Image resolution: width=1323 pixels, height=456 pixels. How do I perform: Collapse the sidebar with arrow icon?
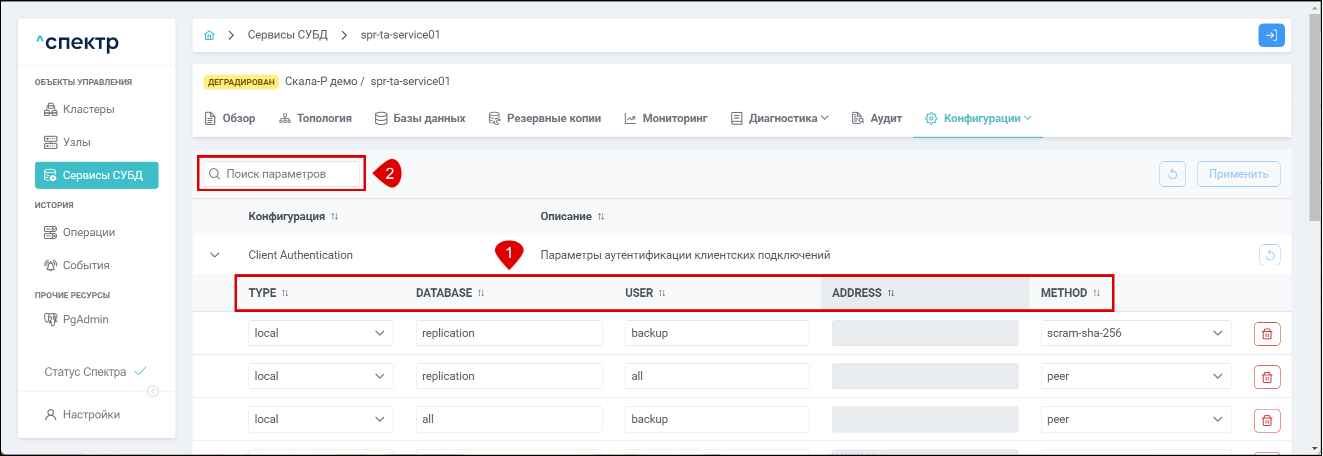pyautogui.click(x=153, y=391)
